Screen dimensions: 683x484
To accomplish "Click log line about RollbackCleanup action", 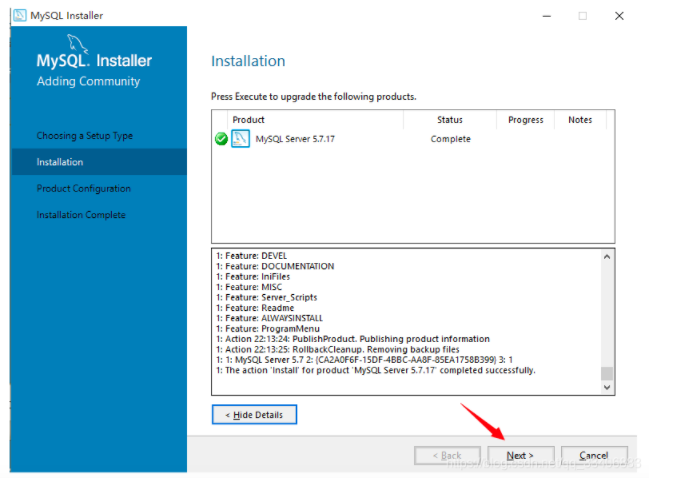I will [338, 349].
